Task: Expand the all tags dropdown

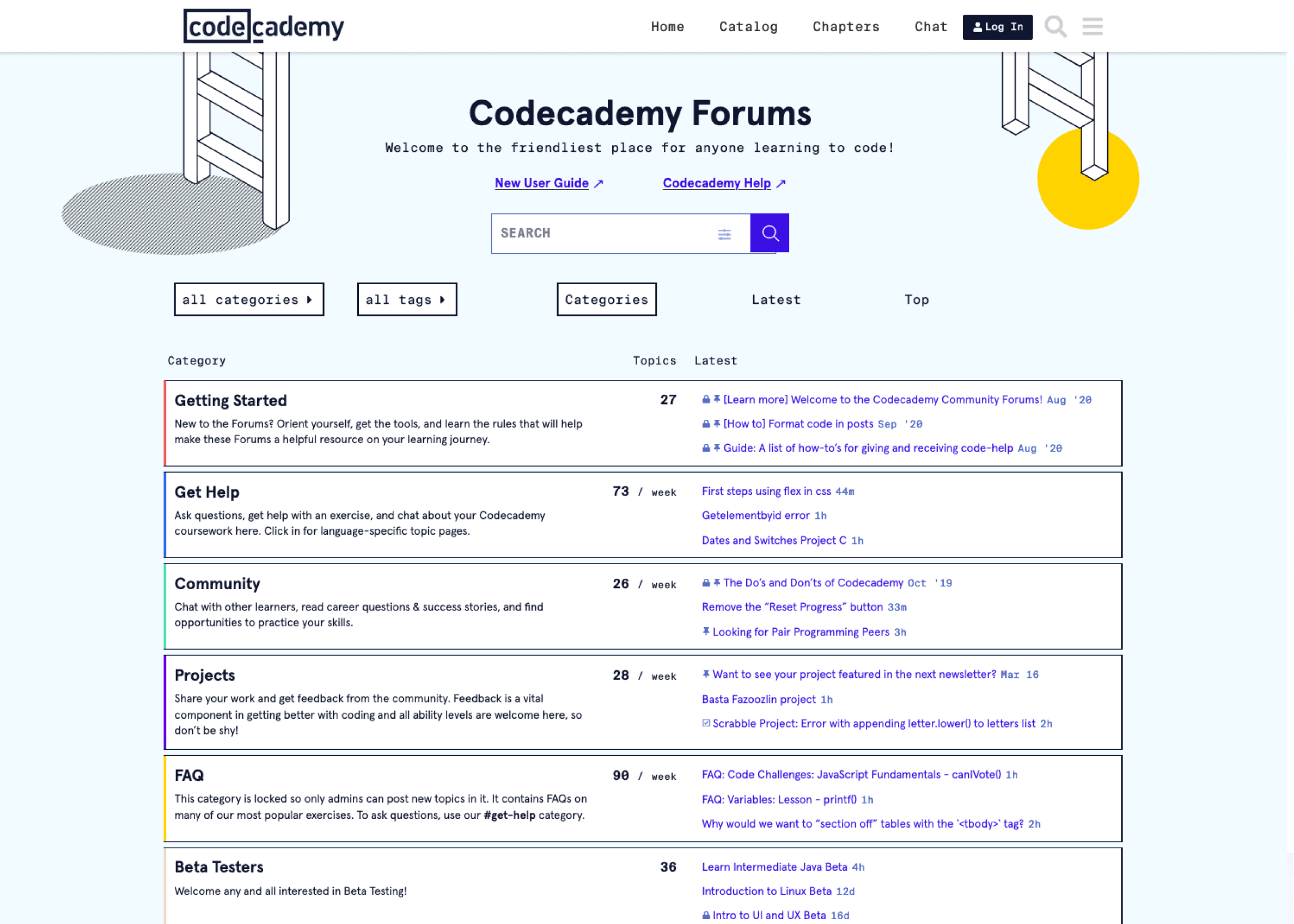Action: tap(406, 299)
